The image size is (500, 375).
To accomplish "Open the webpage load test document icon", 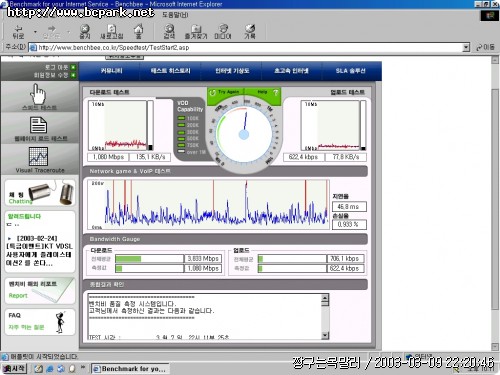I will click(39, 125).
